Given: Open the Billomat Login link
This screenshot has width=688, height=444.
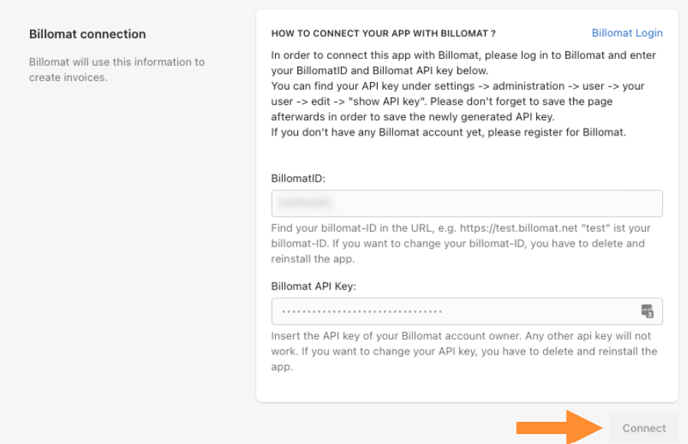Looking at the screenshot, I should click(627, 33).
